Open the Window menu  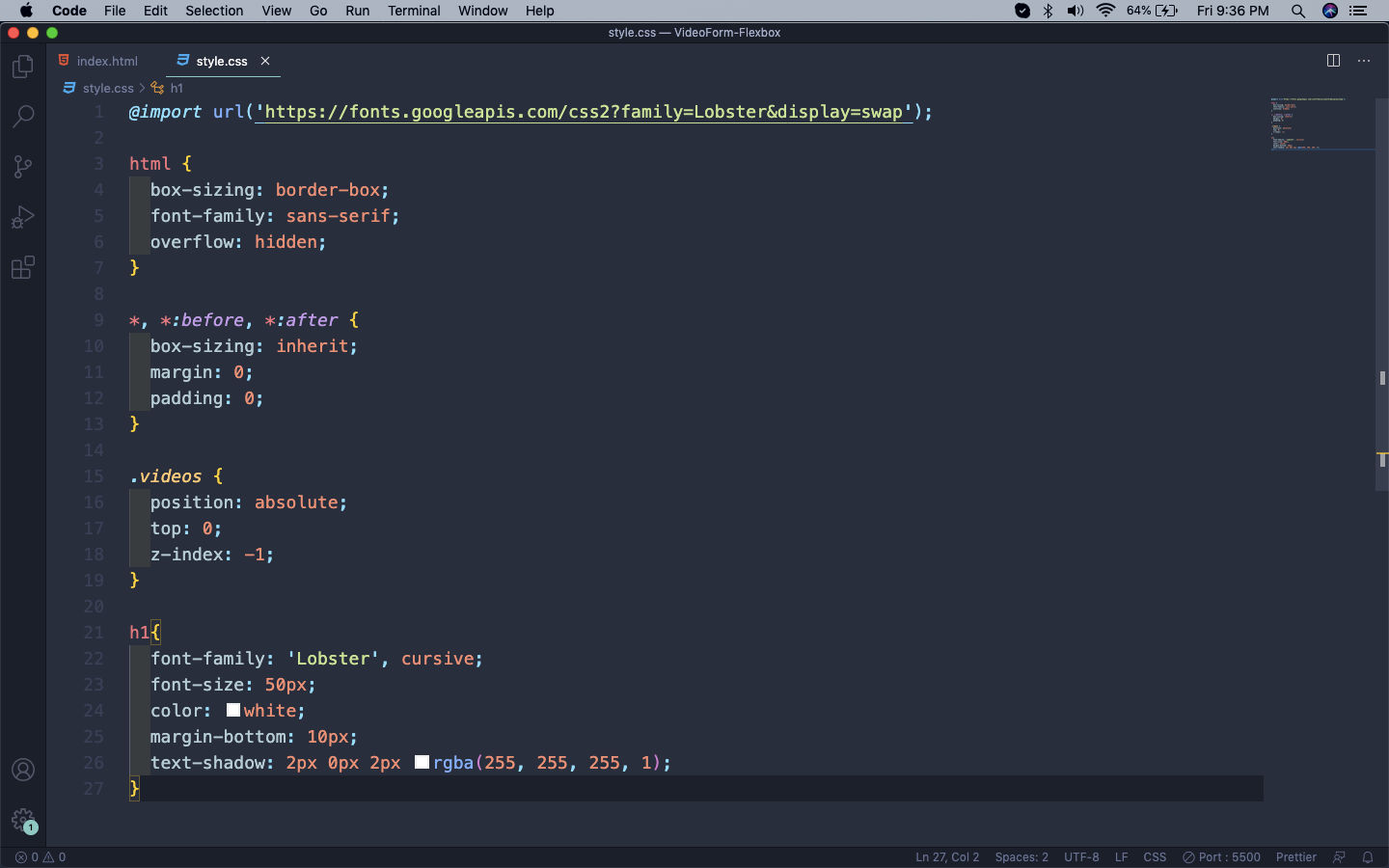(482, 11)
